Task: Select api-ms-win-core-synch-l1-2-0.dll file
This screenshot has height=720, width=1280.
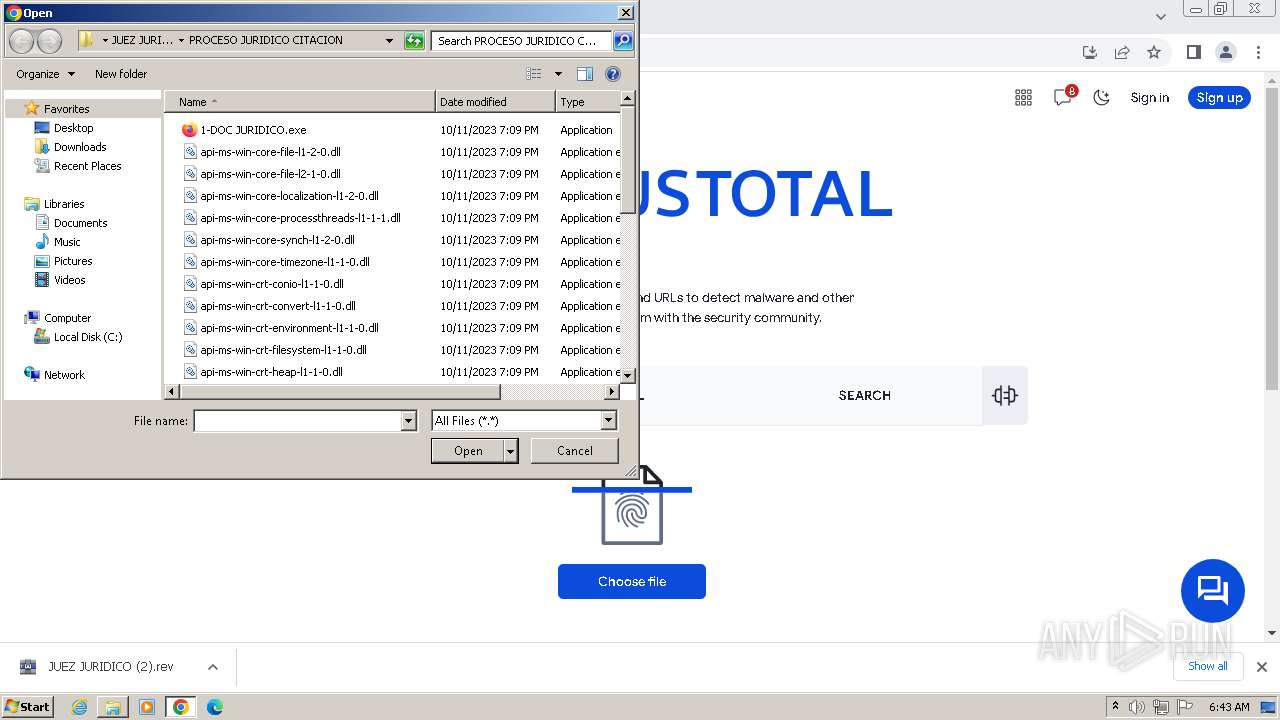Action: (277, 240)
